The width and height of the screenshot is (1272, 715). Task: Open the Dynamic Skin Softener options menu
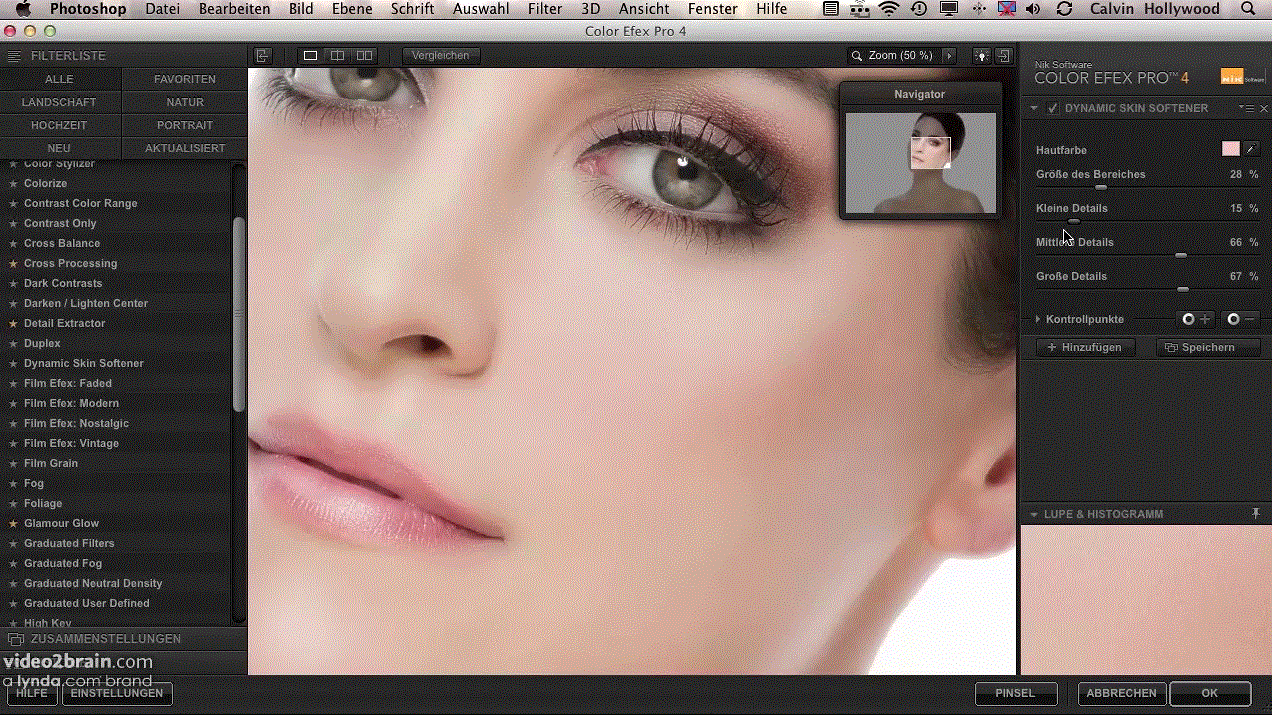[x=1245, y=108]
